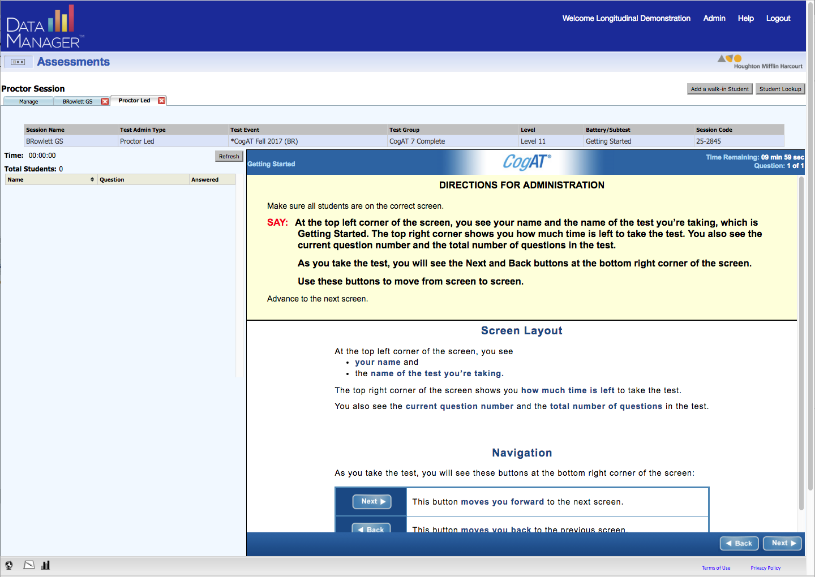818x580 pixels.
Task: Open the Privacy Policy link
Action: point(767,570)
